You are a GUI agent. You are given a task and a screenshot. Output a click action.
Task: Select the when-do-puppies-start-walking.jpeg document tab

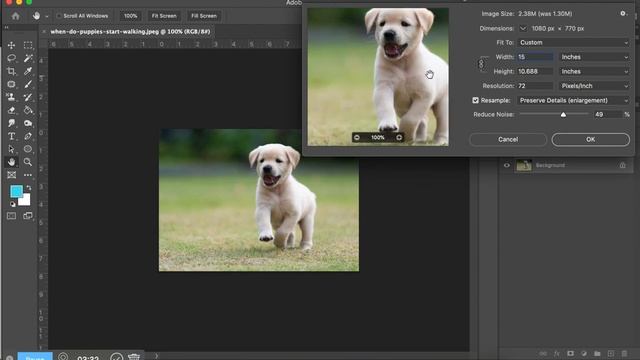130,31
